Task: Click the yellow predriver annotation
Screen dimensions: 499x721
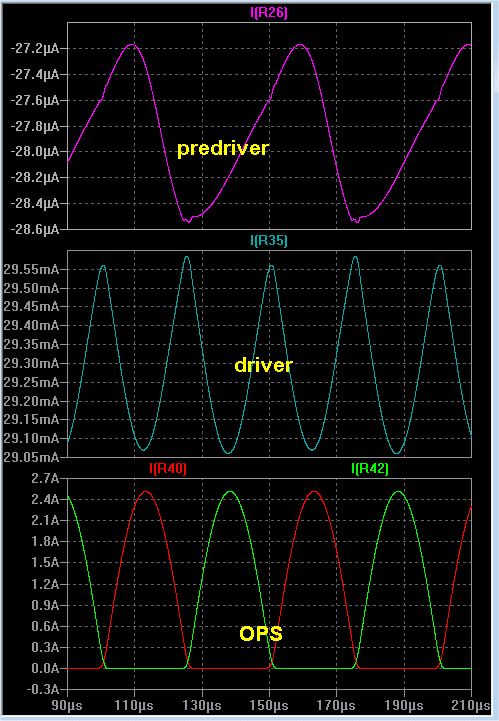Action: 223,149
